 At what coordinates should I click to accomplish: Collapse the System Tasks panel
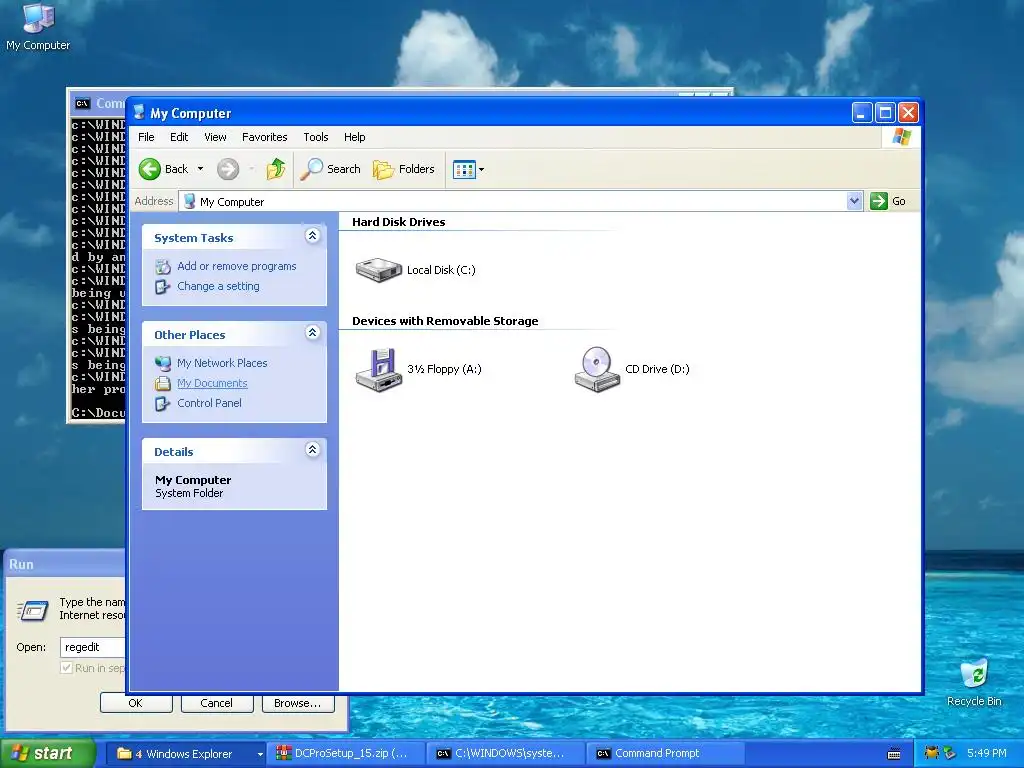(x=312, y=236)
